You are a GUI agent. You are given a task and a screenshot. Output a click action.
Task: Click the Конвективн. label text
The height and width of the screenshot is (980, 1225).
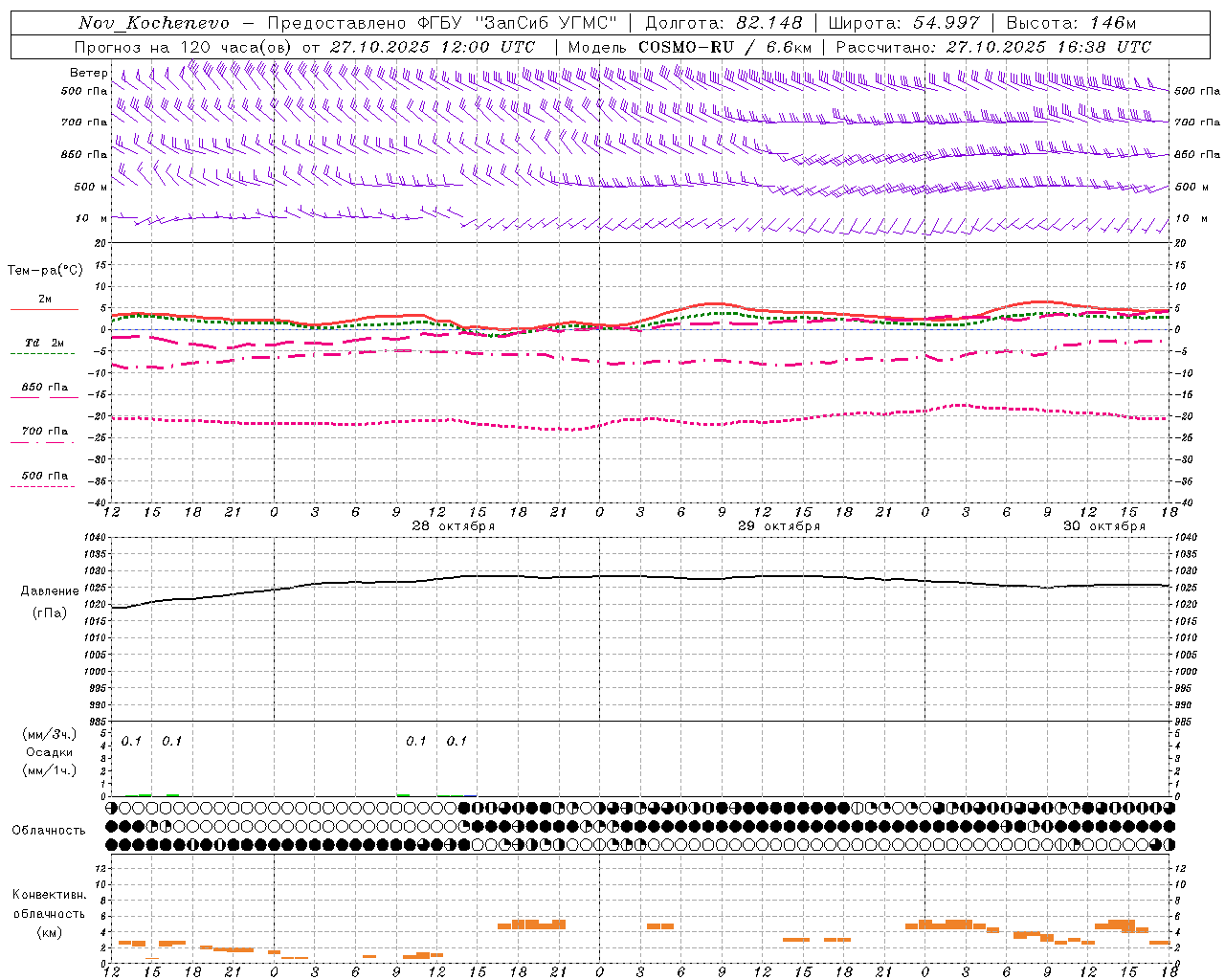[x=49, y=895]
